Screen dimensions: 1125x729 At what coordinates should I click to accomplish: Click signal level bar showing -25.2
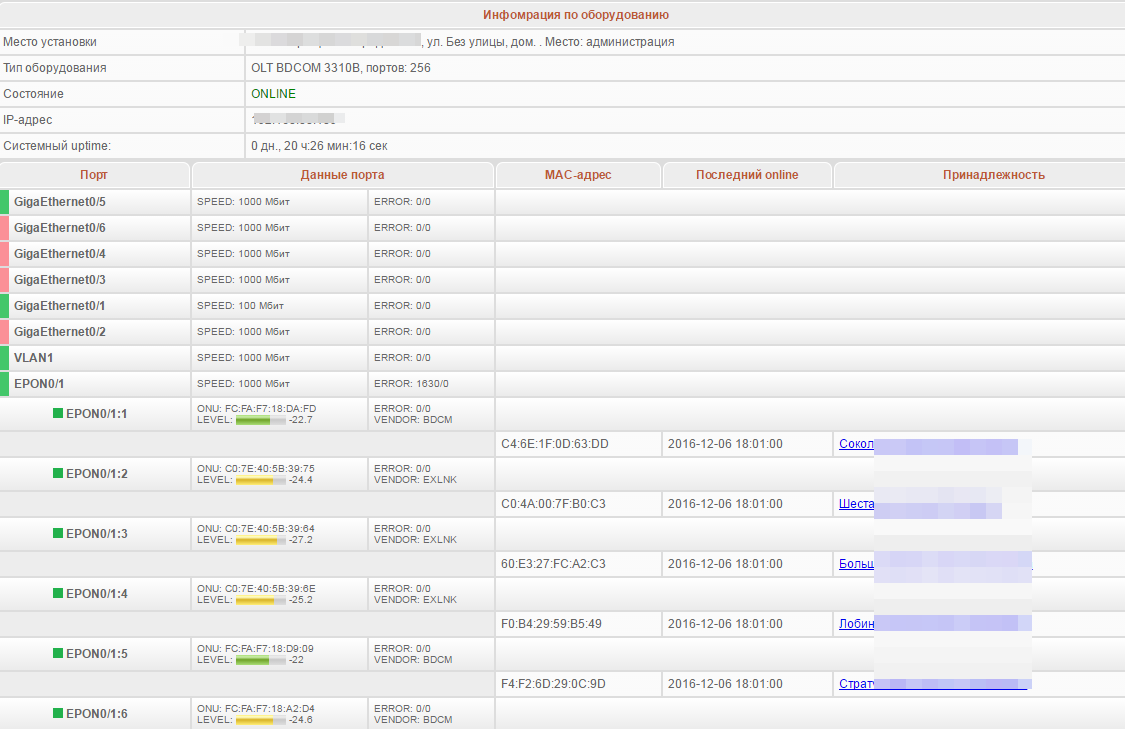point(260,600)
